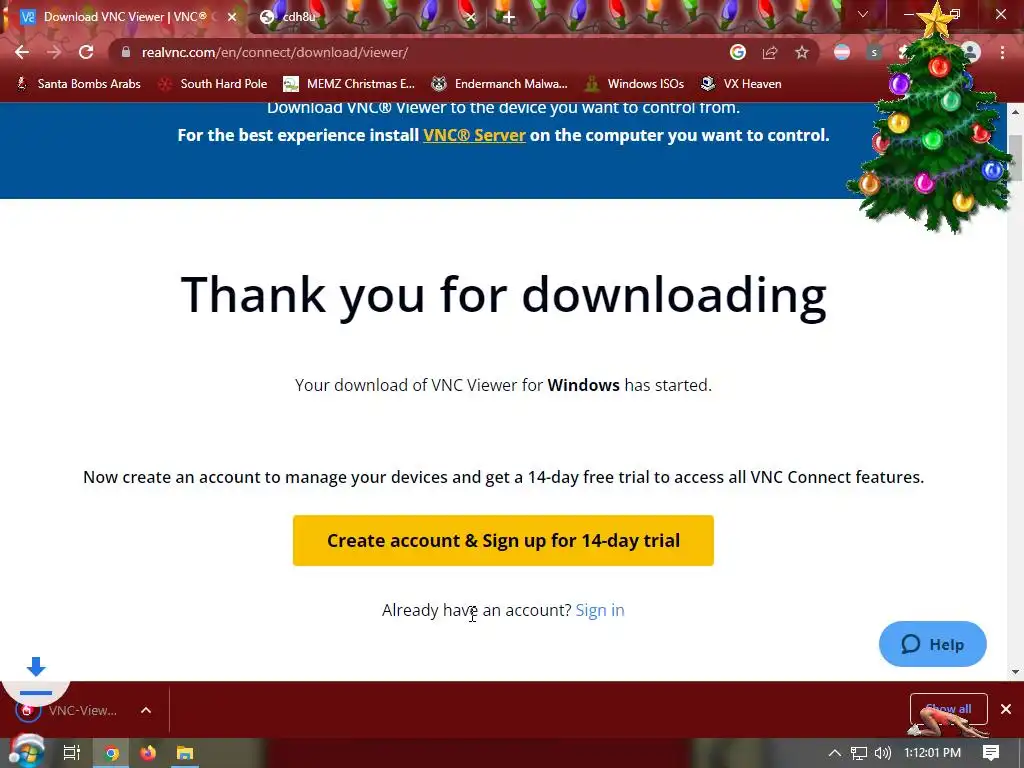The image size is (1024, 768).
Task: Click Show all downloads button
Action: (x=948, y=709)
